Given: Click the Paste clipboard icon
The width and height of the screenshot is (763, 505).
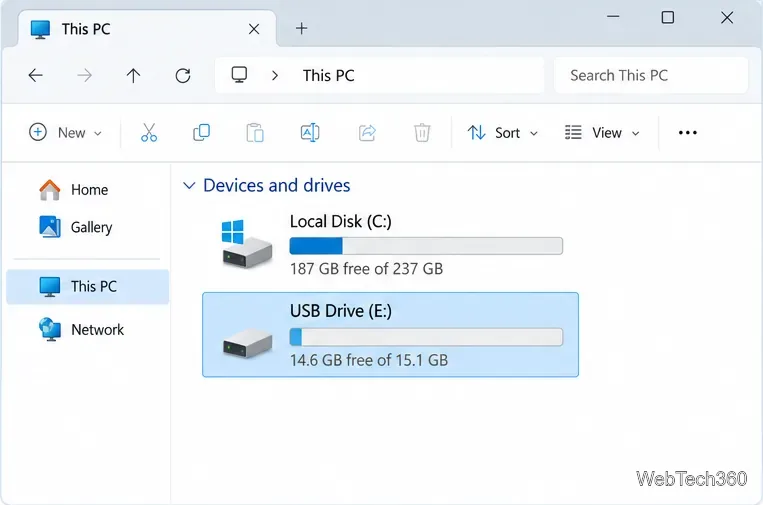Looking at the screenshot, I should coord(255,132).
